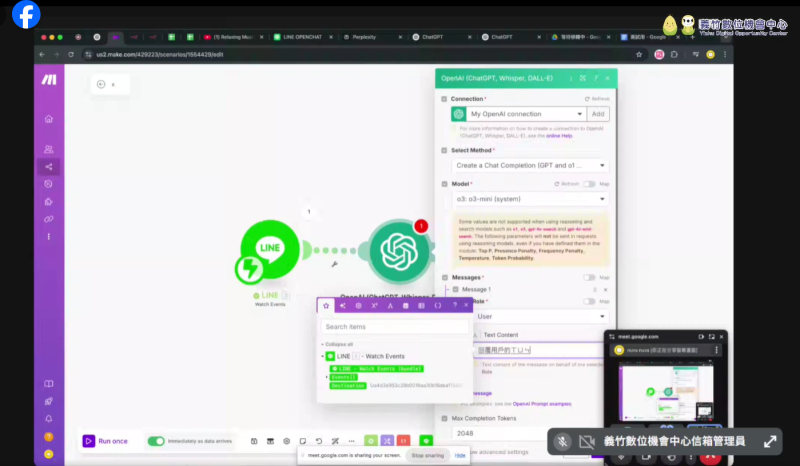800x466 pixels.
Task: Click the star tab in mapping panel
Action: (327, 305)
